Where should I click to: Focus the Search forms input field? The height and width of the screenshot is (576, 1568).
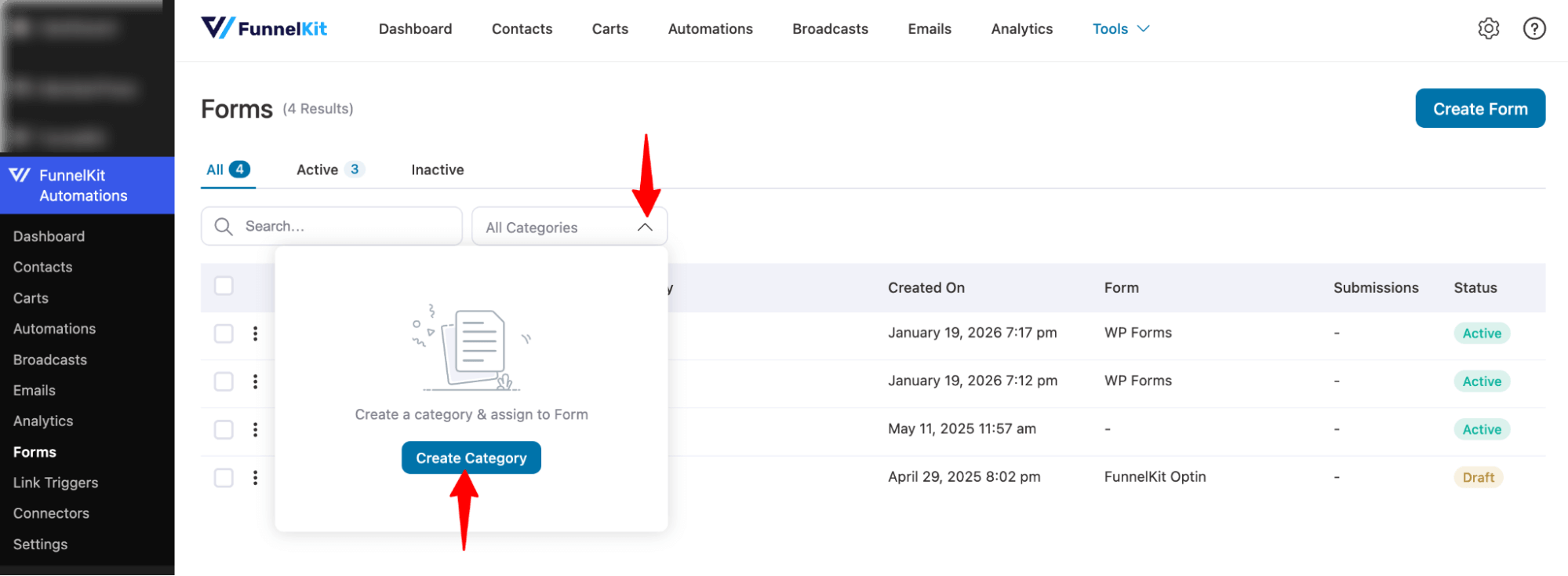pyautogui.click(x=332, y=226)
